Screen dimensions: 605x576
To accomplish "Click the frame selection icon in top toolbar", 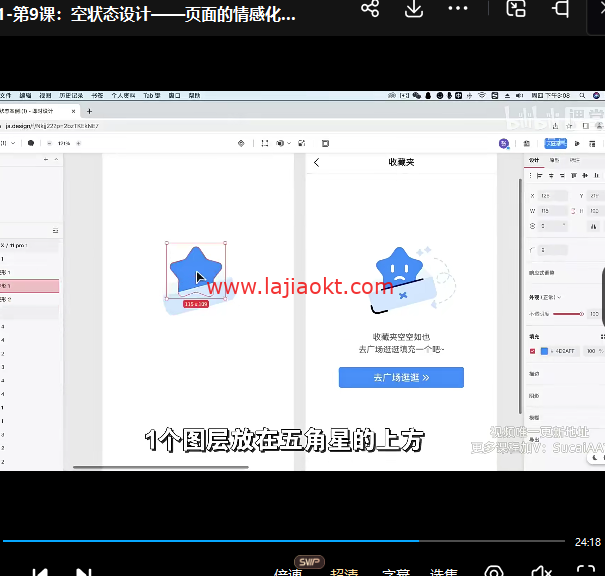I will click(265, 144).
